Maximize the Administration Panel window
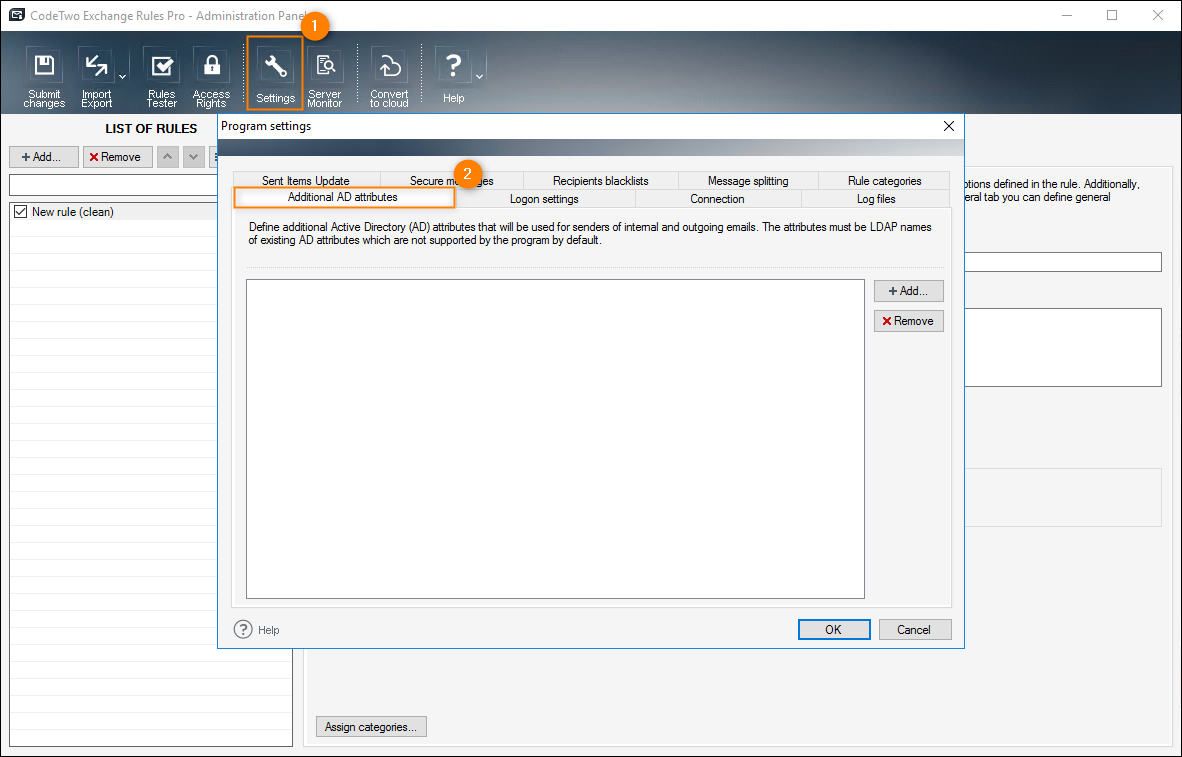This screenshot has height=757, width=1182. coord(1112,15)
